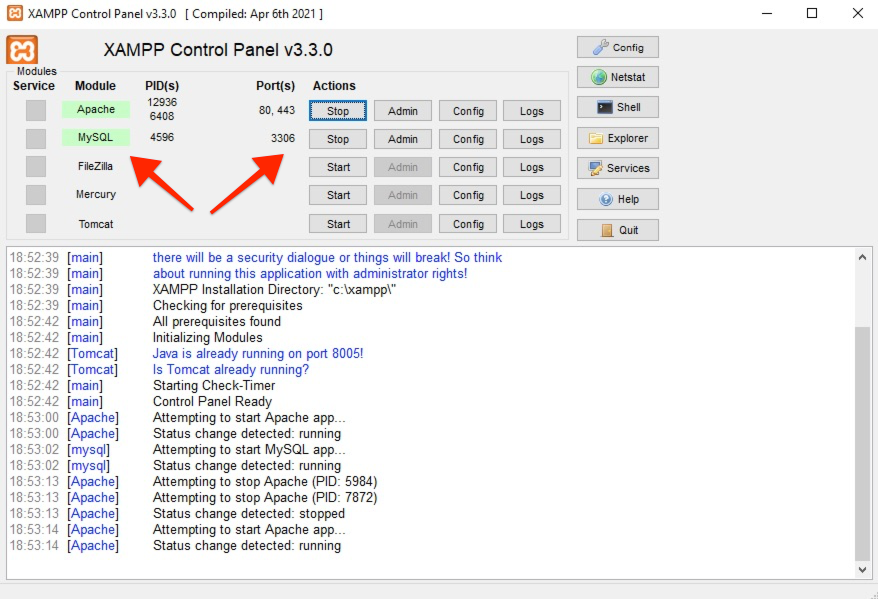Open the Mercury Config menu

click(x=468, y=195)
